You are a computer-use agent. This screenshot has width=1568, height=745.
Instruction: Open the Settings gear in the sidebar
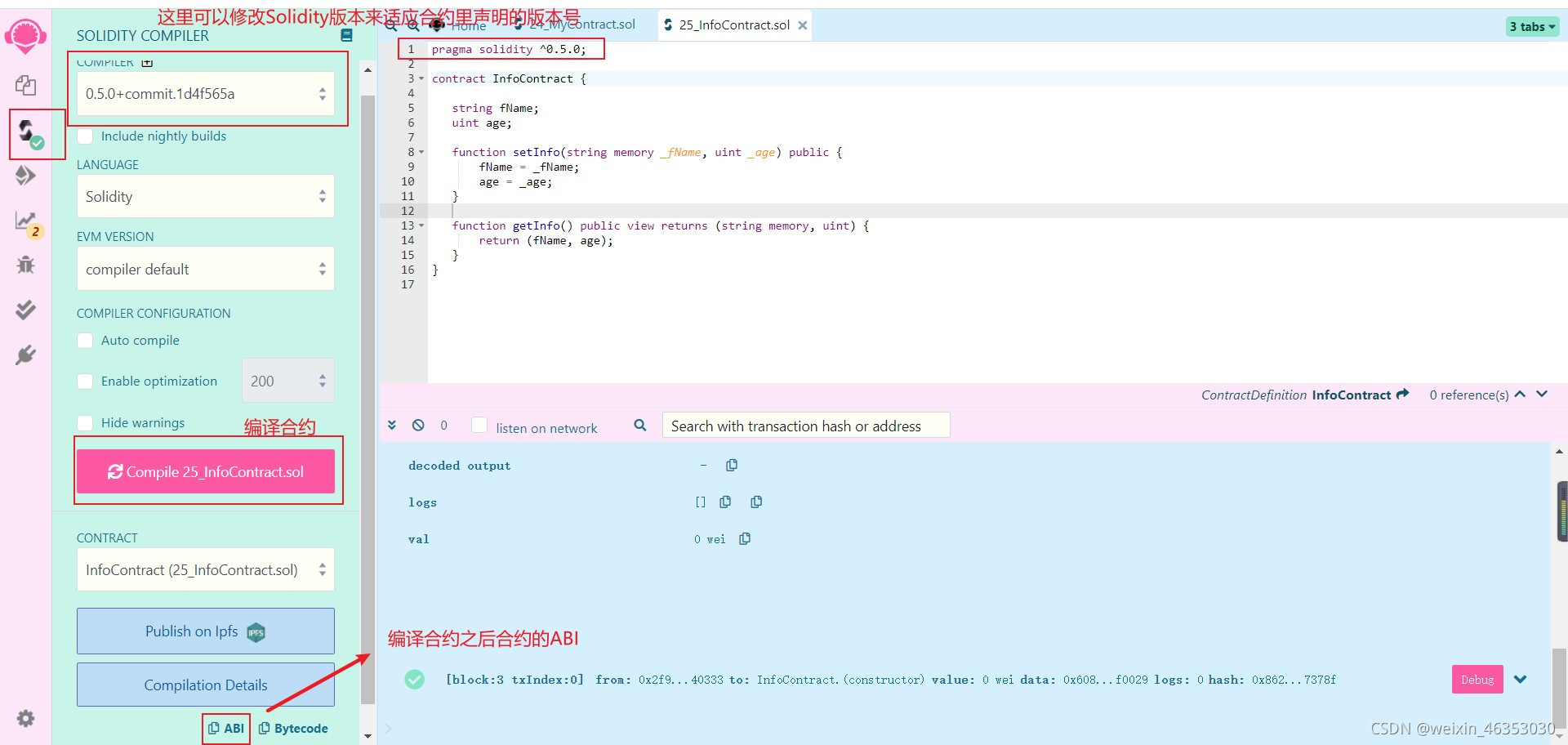coord(25,718)
